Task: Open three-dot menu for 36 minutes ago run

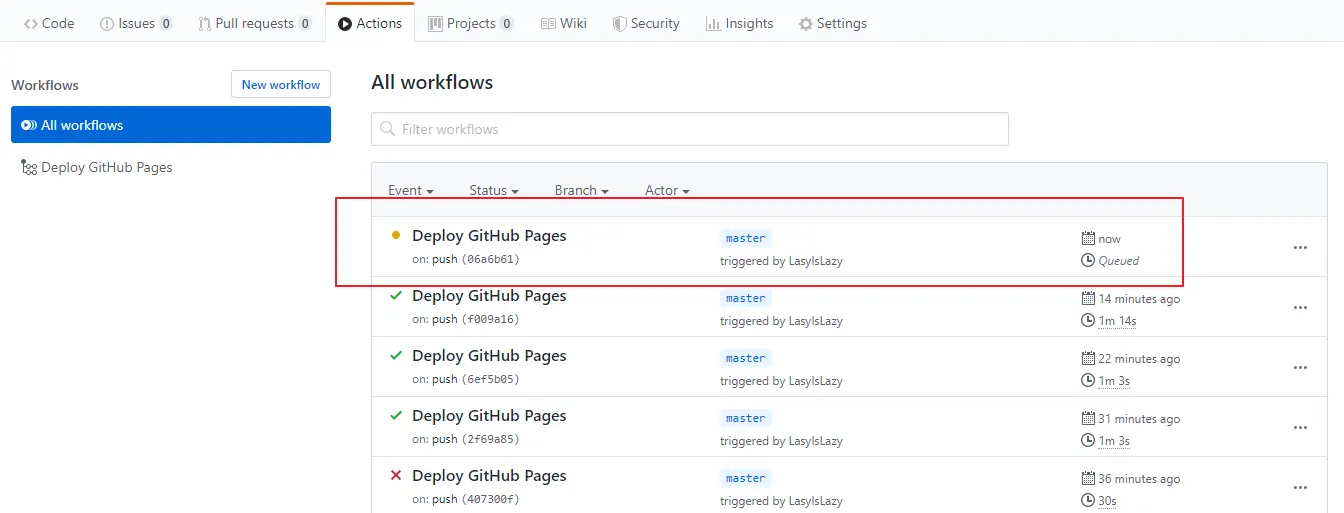Action: (1300, 487)
